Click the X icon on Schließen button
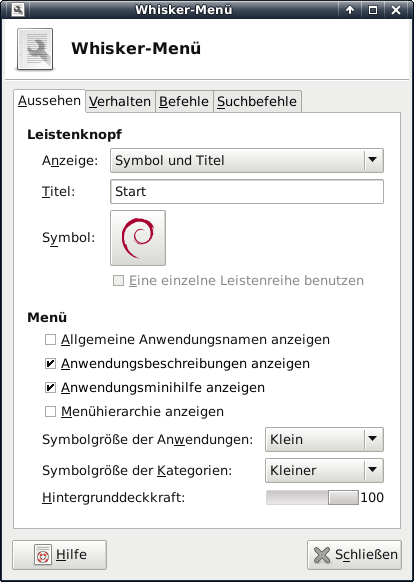The height and width of the screenshot is (582, 414). 322,555
